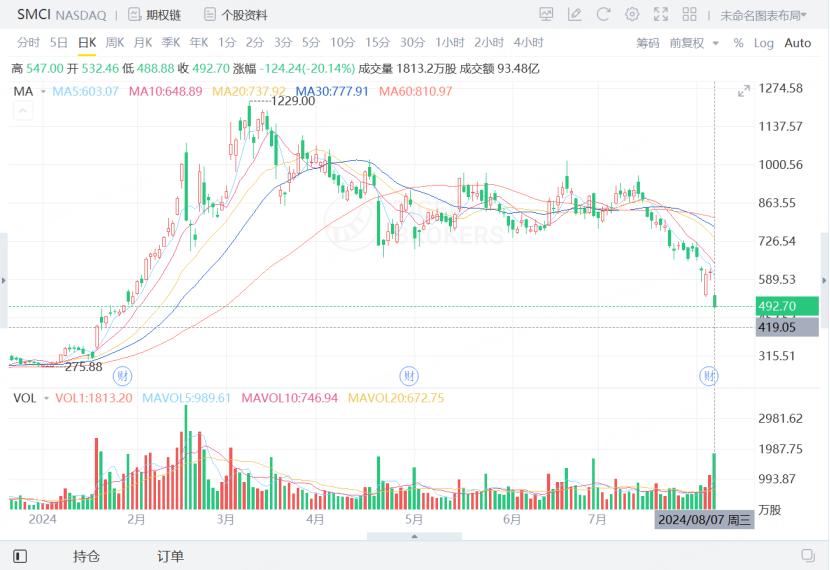Switch to 1小时 one-hour interval
The image size is (830, 570).
coord(450,42)
